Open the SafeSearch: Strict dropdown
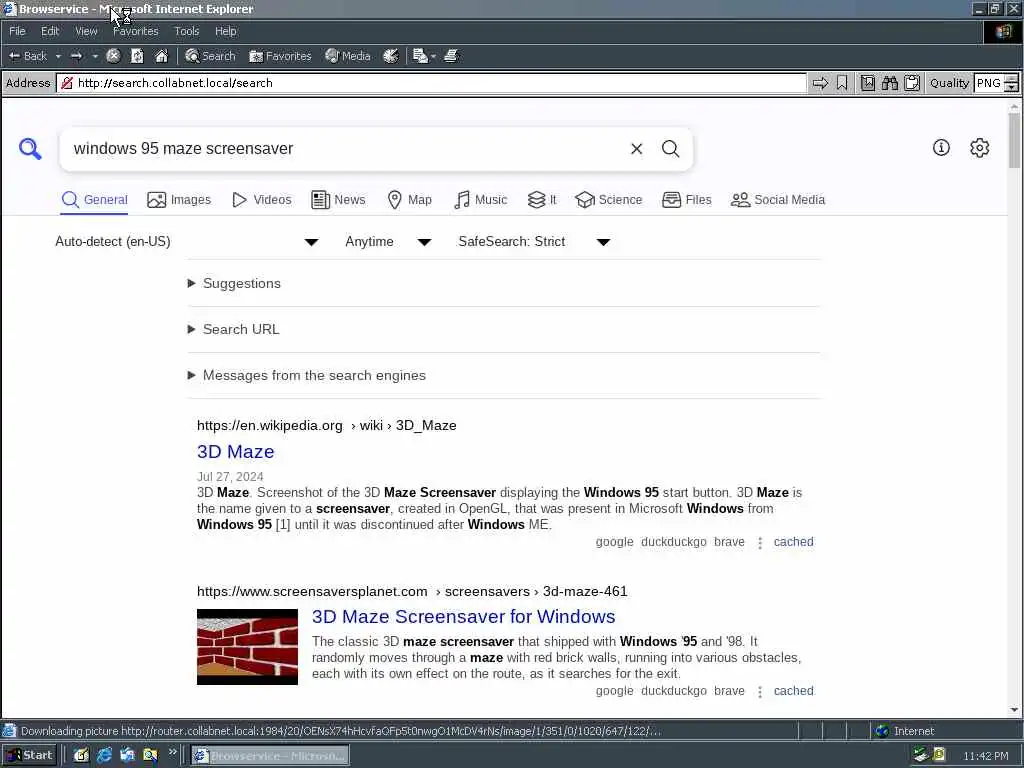The height and width of the screenshot is (768, 1024). [534, 242]
